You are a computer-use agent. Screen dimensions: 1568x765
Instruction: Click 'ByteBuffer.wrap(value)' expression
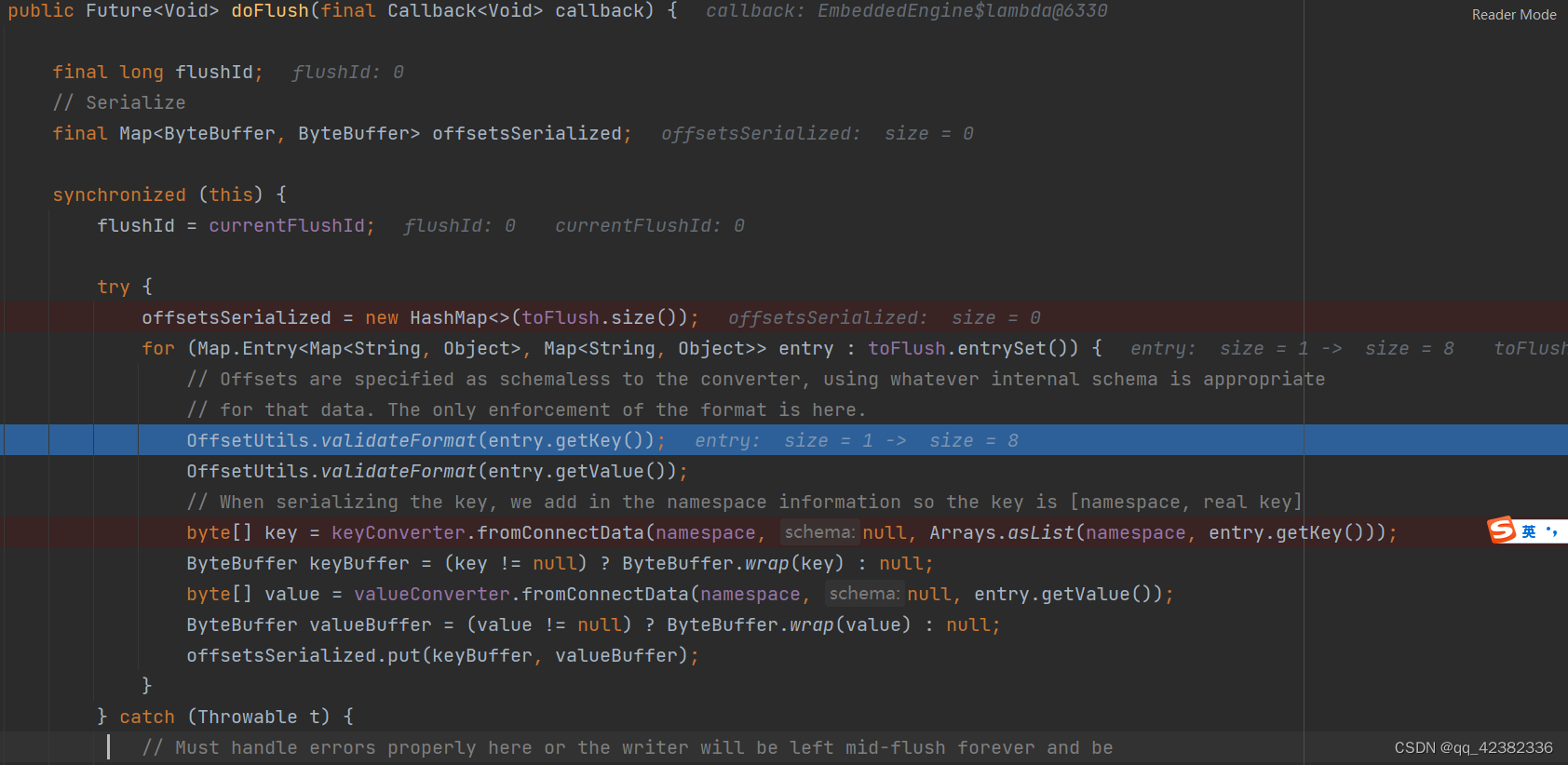[789, 625]
